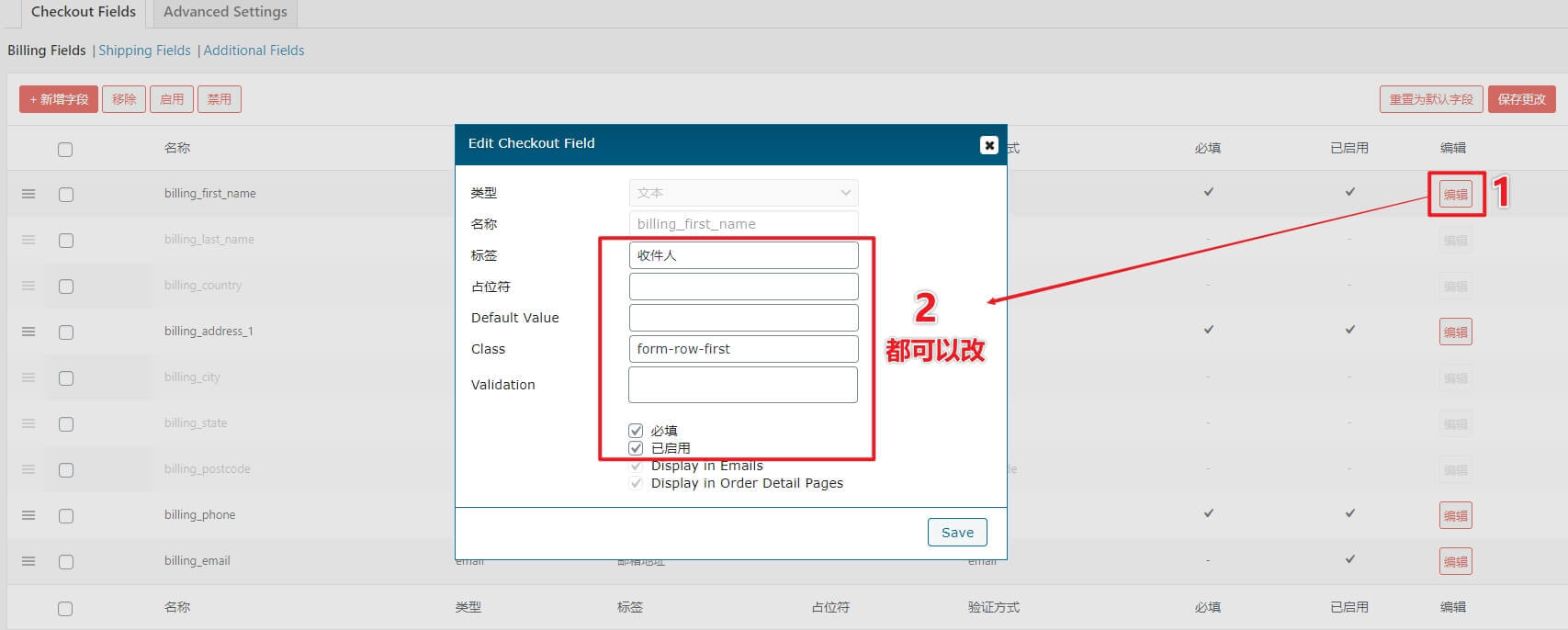Toggle Display in Emails checkbox

tap(636, 466)
